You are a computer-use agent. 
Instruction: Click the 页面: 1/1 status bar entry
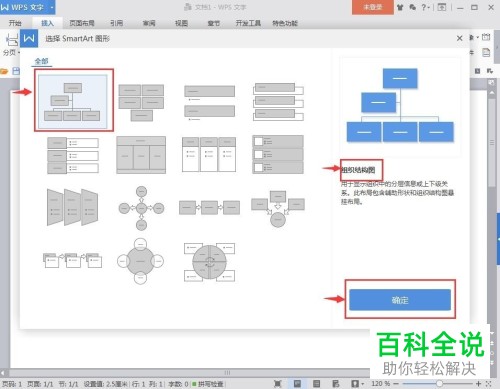(x=40, y=384)
